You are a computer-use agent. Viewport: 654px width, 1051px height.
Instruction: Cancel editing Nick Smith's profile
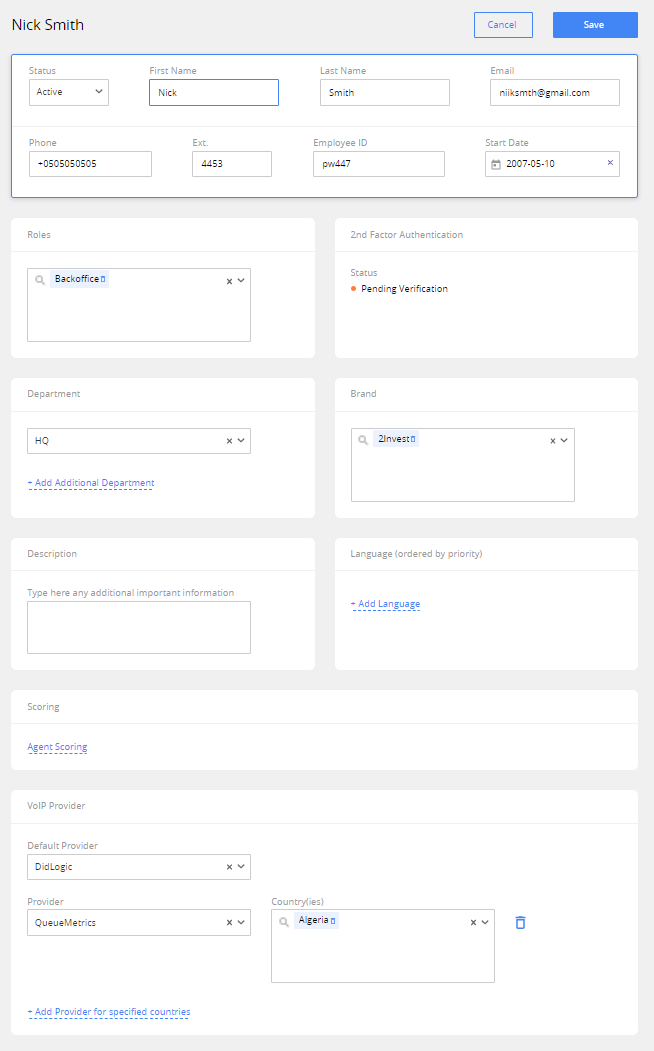(x=503, y=24)
